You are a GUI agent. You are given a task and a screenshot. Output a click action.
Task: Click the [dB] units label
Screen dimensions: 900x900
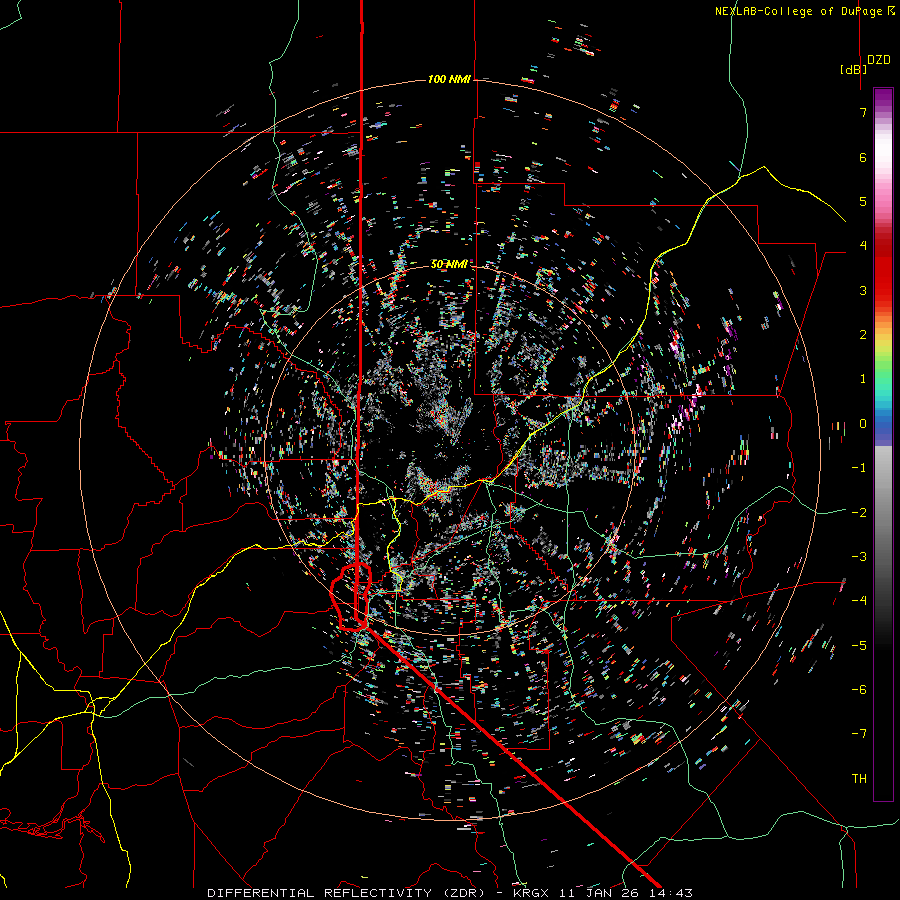(854, 69)
